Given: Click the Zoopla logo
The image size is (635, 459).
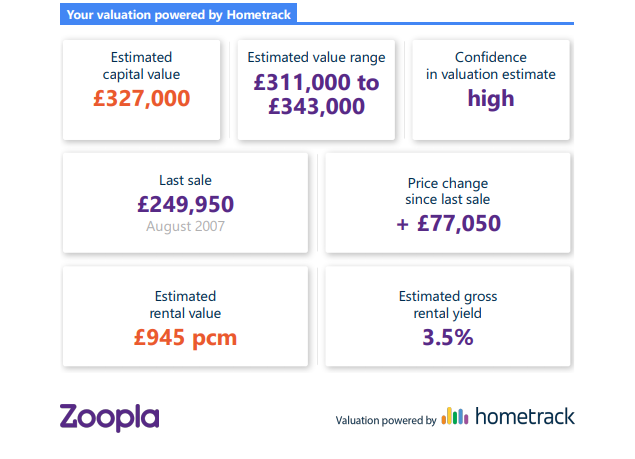Looking at the screenshot, I should (x=109, y=417).
